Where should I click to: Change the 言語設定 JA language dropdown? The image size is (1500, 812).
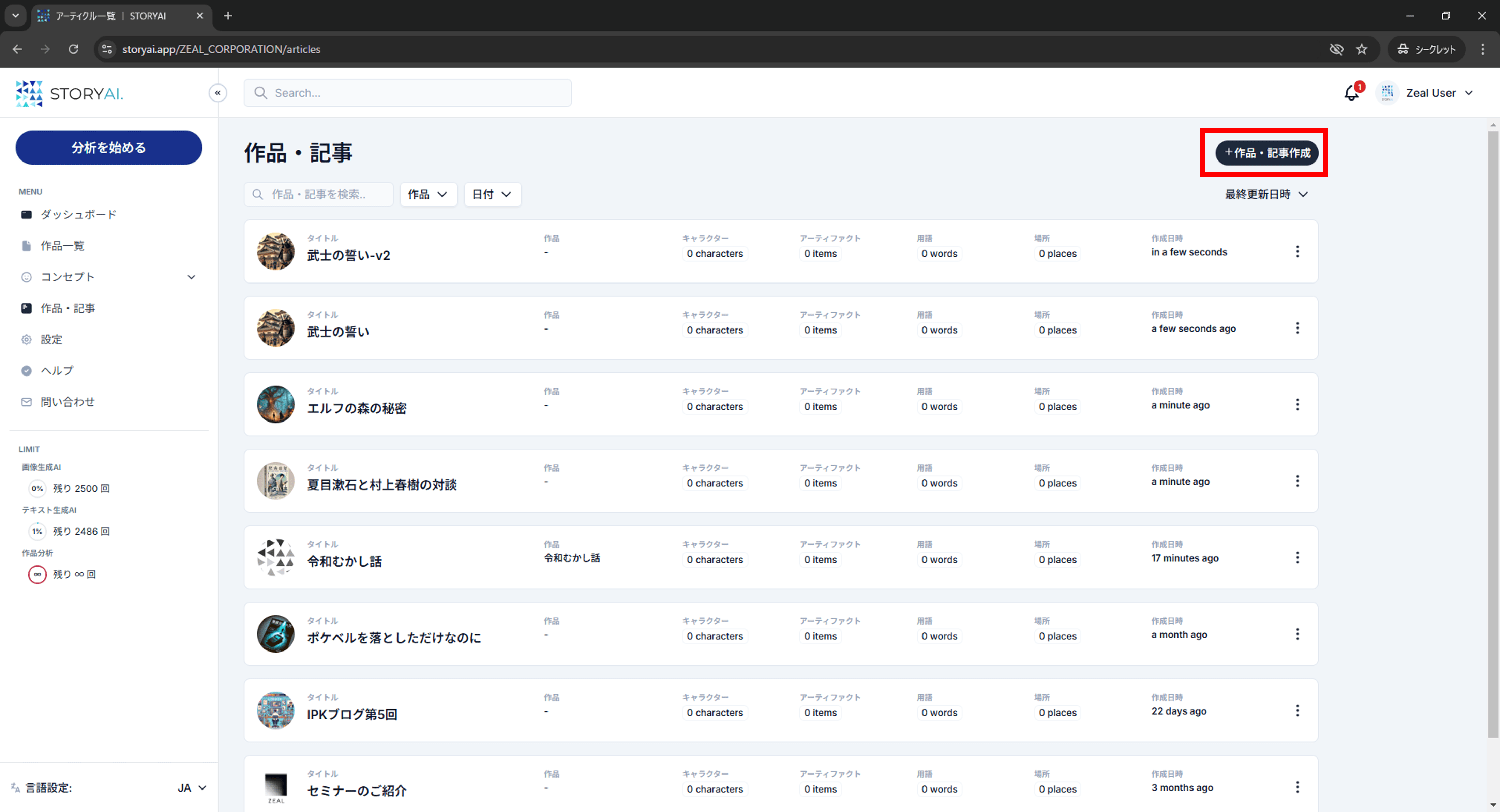[192, 787]
